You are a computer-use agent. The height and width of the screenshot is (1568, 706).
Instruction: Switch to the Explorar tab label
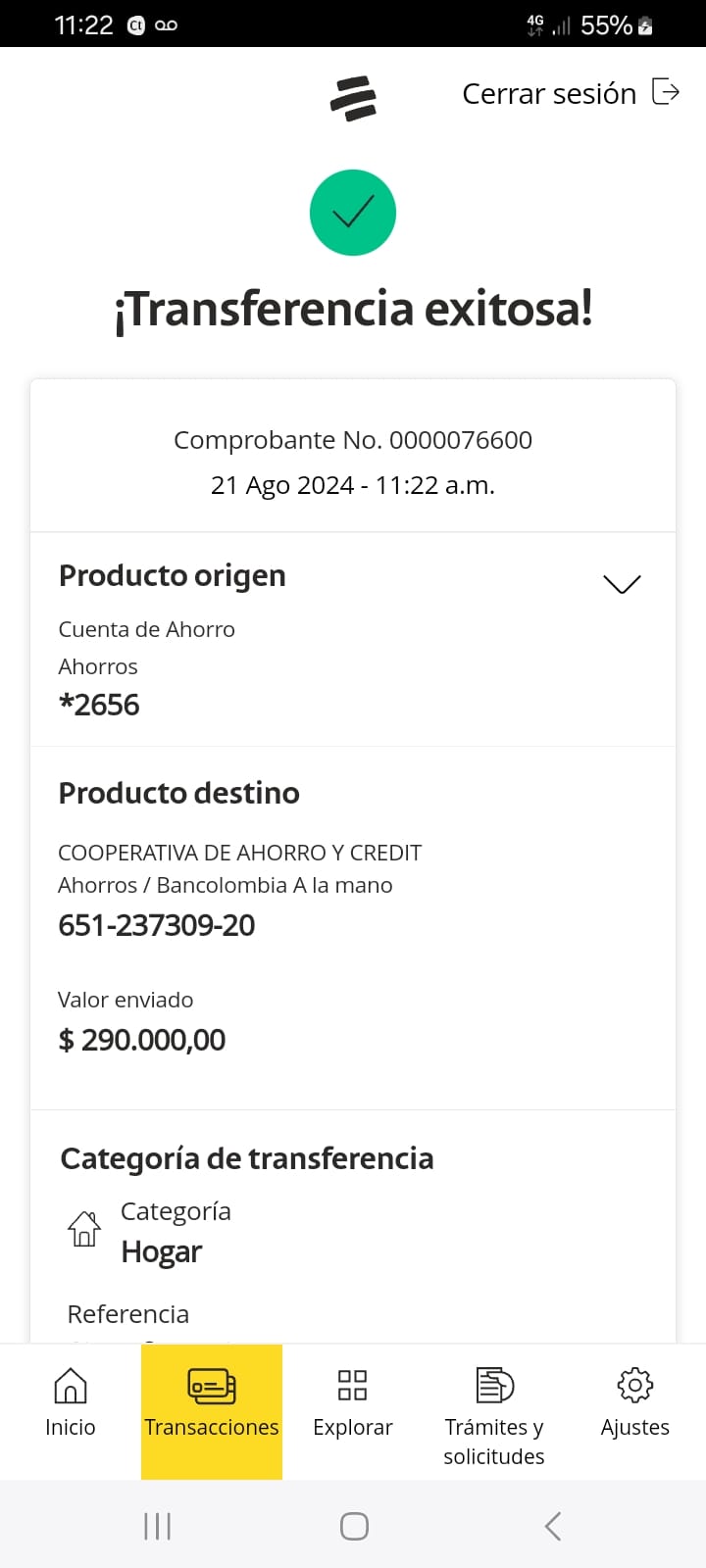(352, 1428)
